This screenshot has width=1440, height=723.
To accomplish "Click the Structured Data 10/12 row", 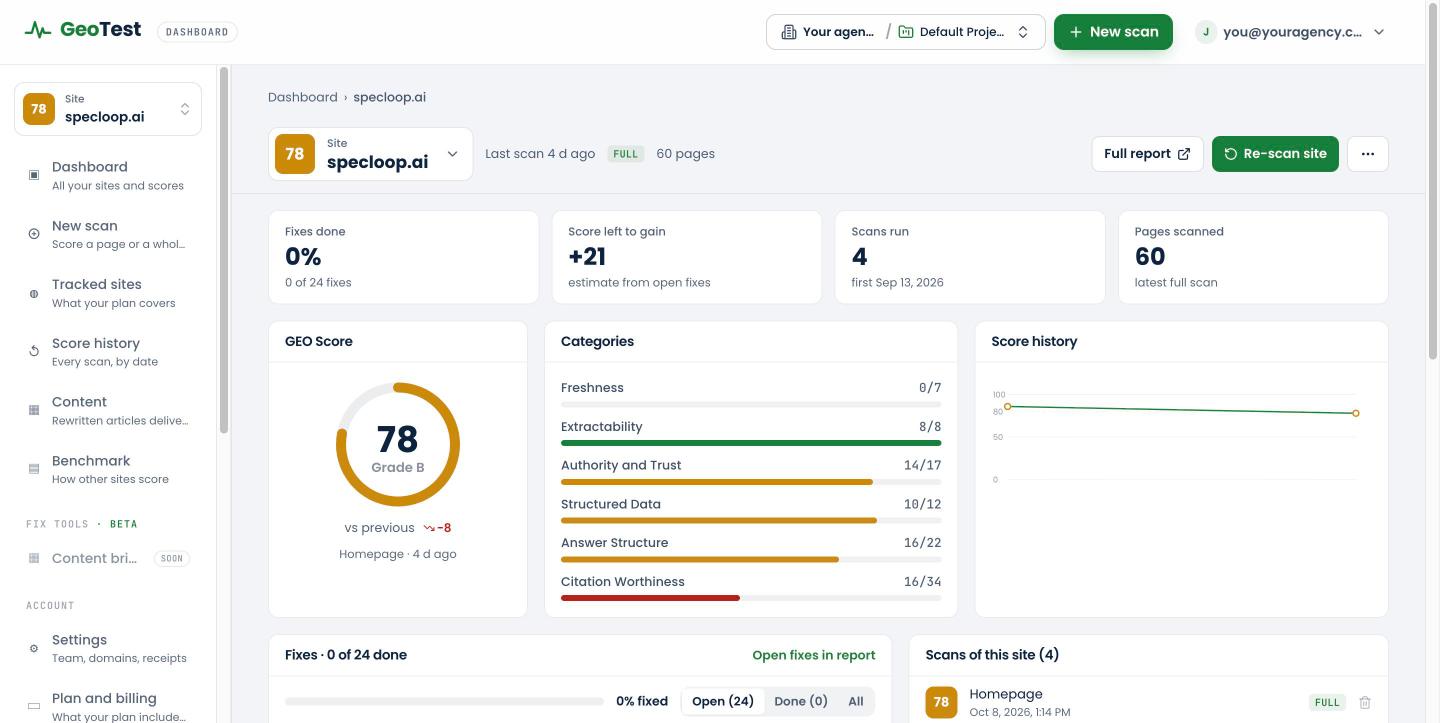I will point(751,511).
